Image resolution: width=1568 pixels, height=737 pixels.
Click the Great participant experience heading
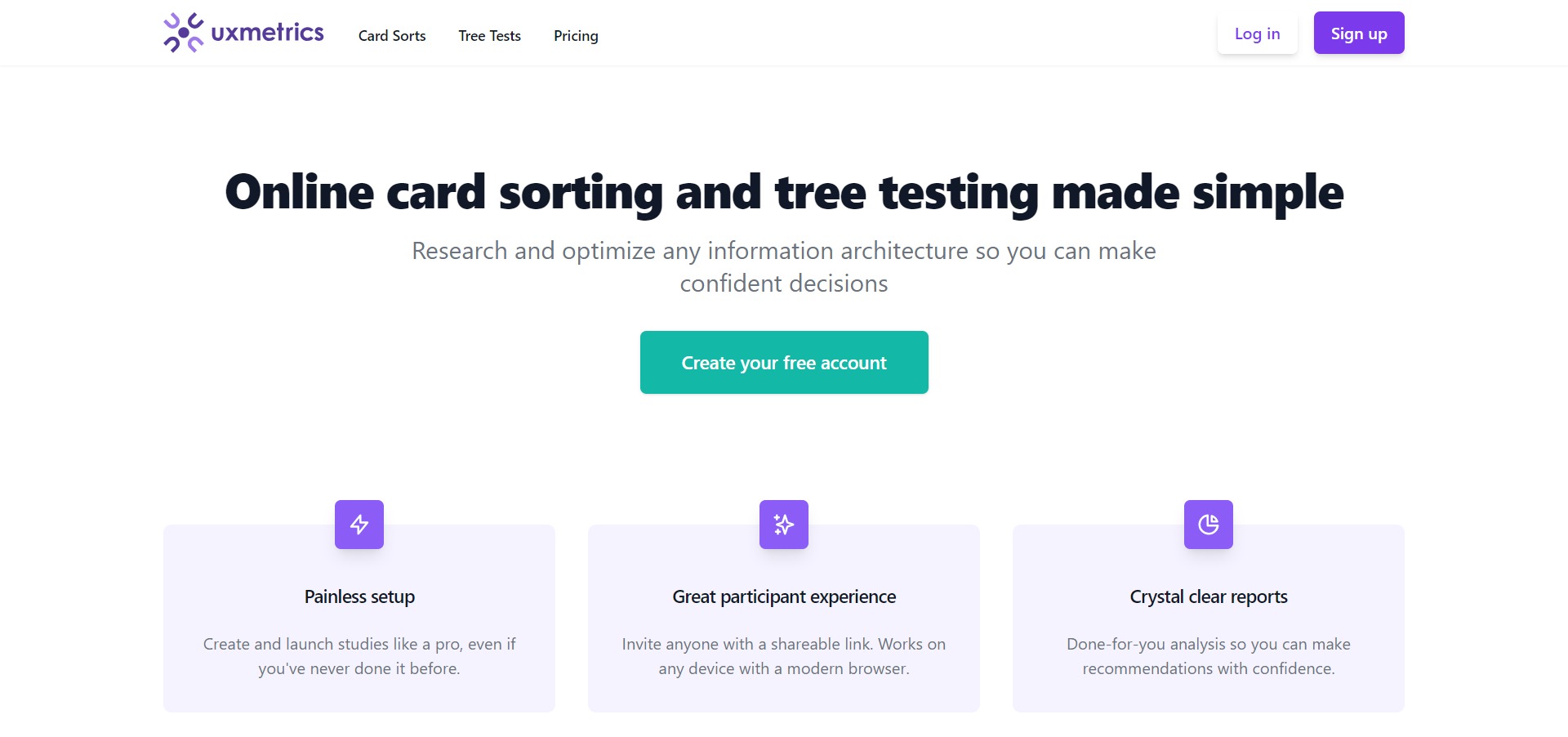coord(784,597)
